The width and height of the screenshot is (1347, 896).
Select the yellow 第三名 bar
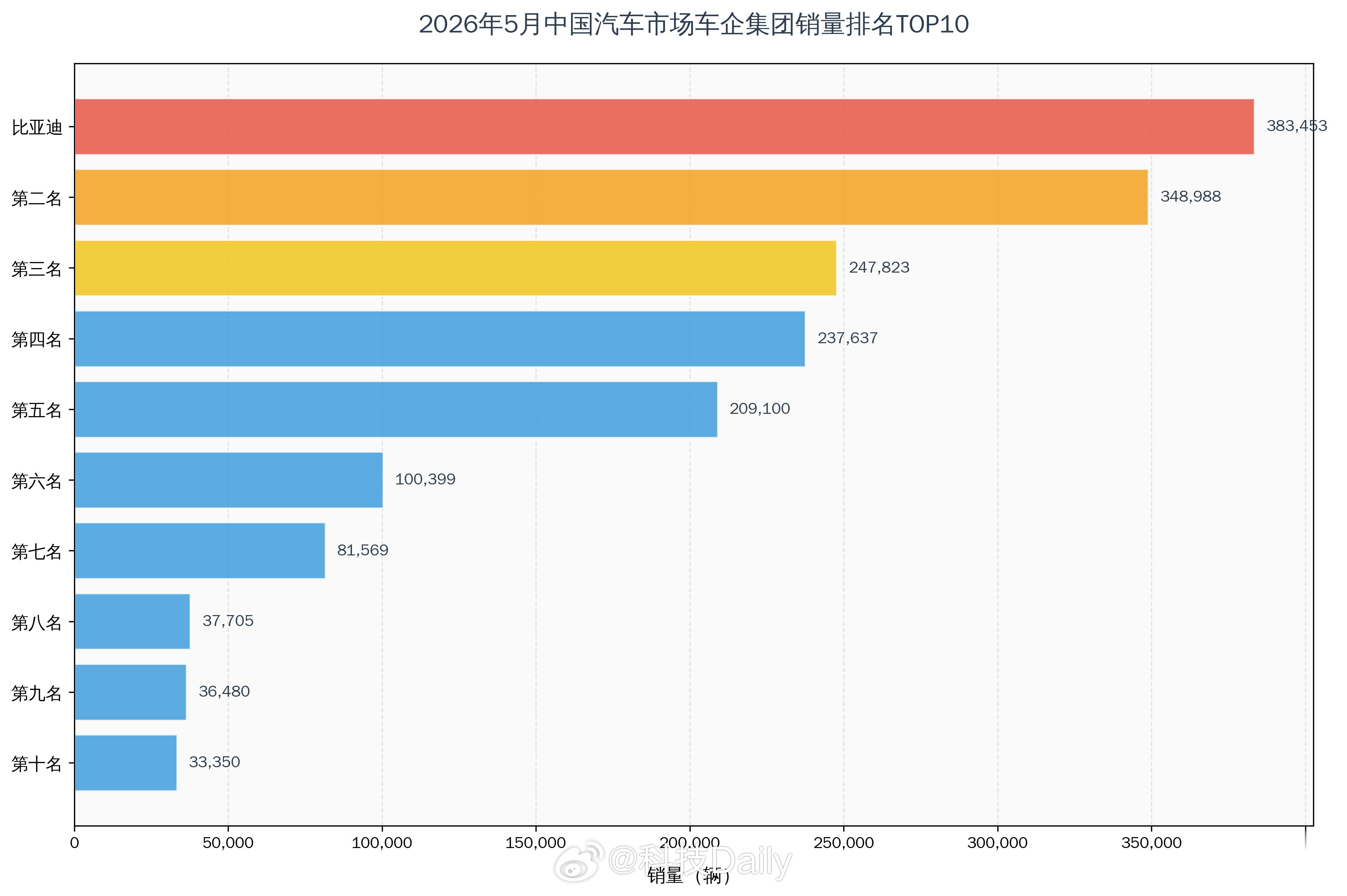point(455,268)
